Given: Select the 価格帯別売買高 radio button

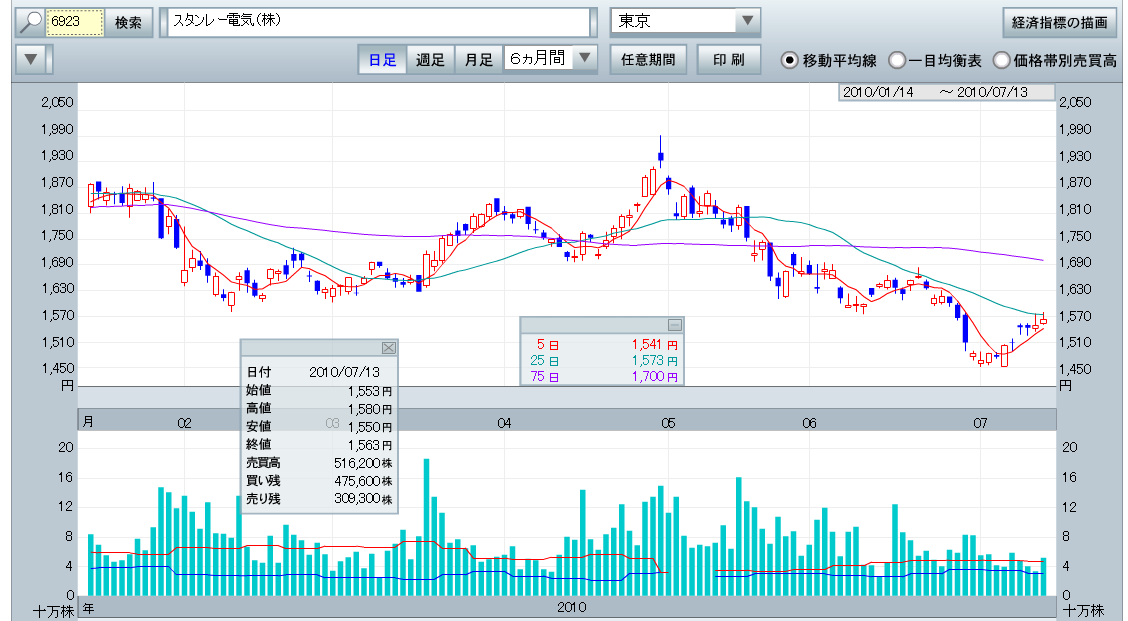Looking at the screenshot, I should pyautogui.click(x=1001, y=60).
